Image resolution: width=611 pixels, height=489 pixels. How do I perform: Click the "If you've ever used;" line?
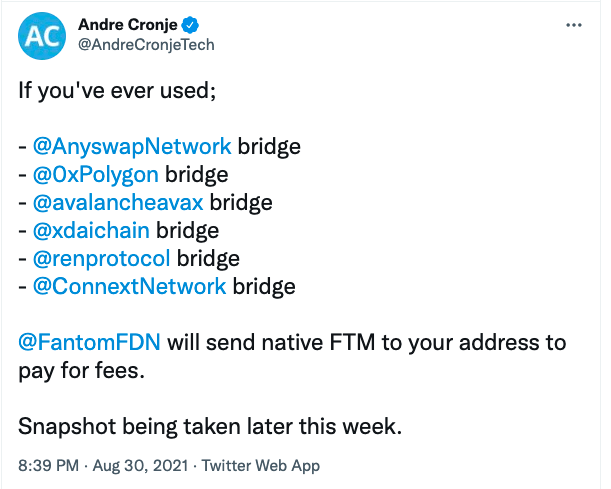tap(114, 91)
